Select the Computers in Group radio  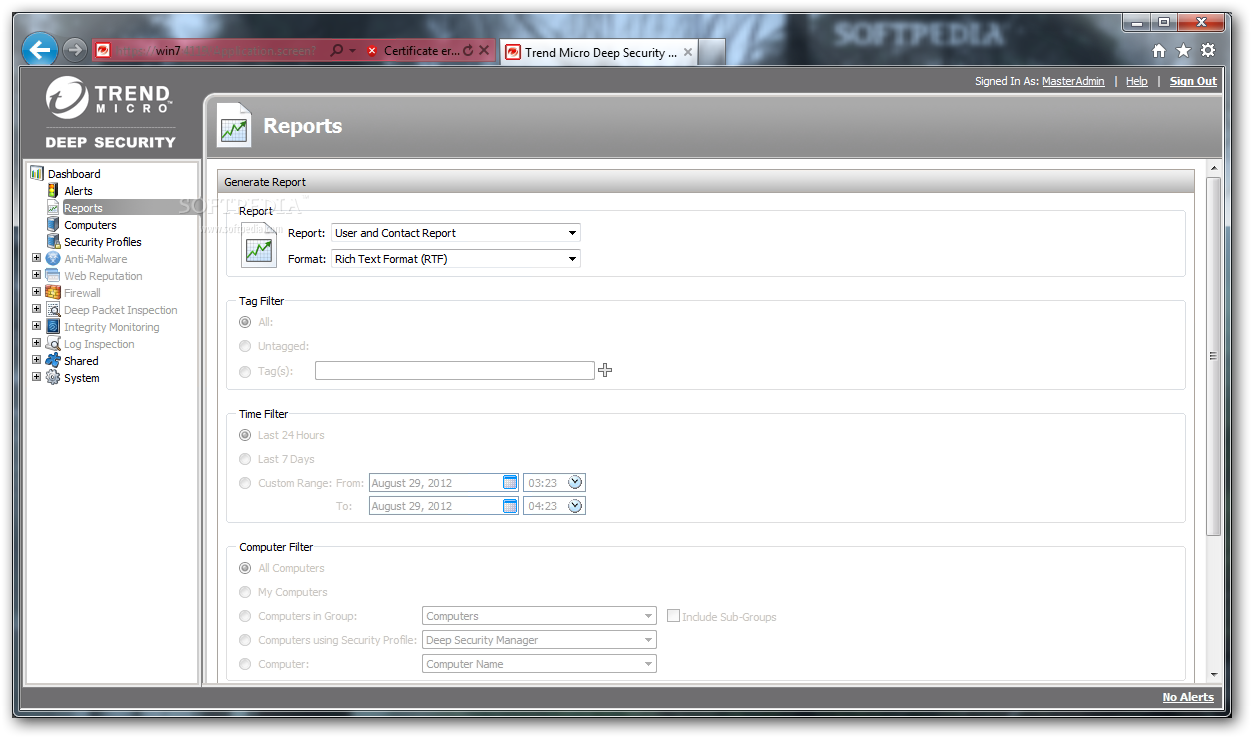[x=245, y=616]
